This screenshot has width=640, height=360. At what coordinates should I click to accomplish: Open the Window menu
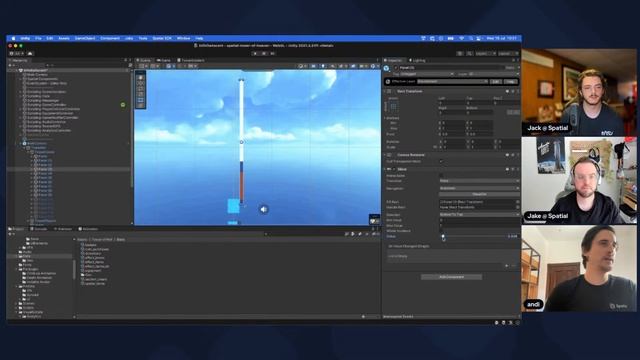(183, 38)
